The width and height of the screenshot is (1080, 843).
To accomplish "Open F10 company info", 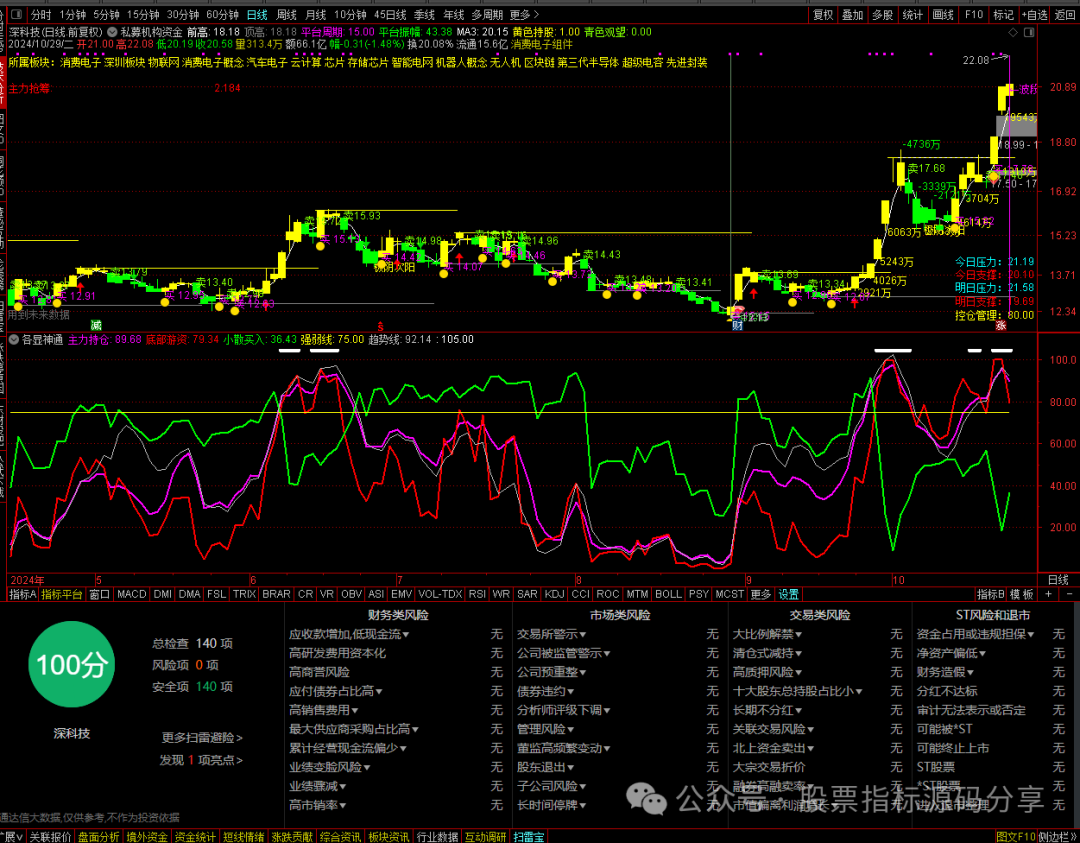I will click(974, 14).
